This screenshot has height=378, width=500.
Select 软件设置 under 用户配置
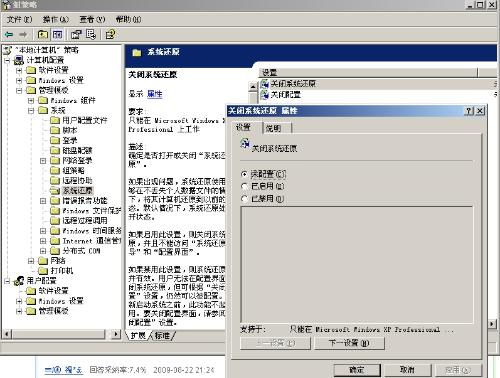(53, 291)
